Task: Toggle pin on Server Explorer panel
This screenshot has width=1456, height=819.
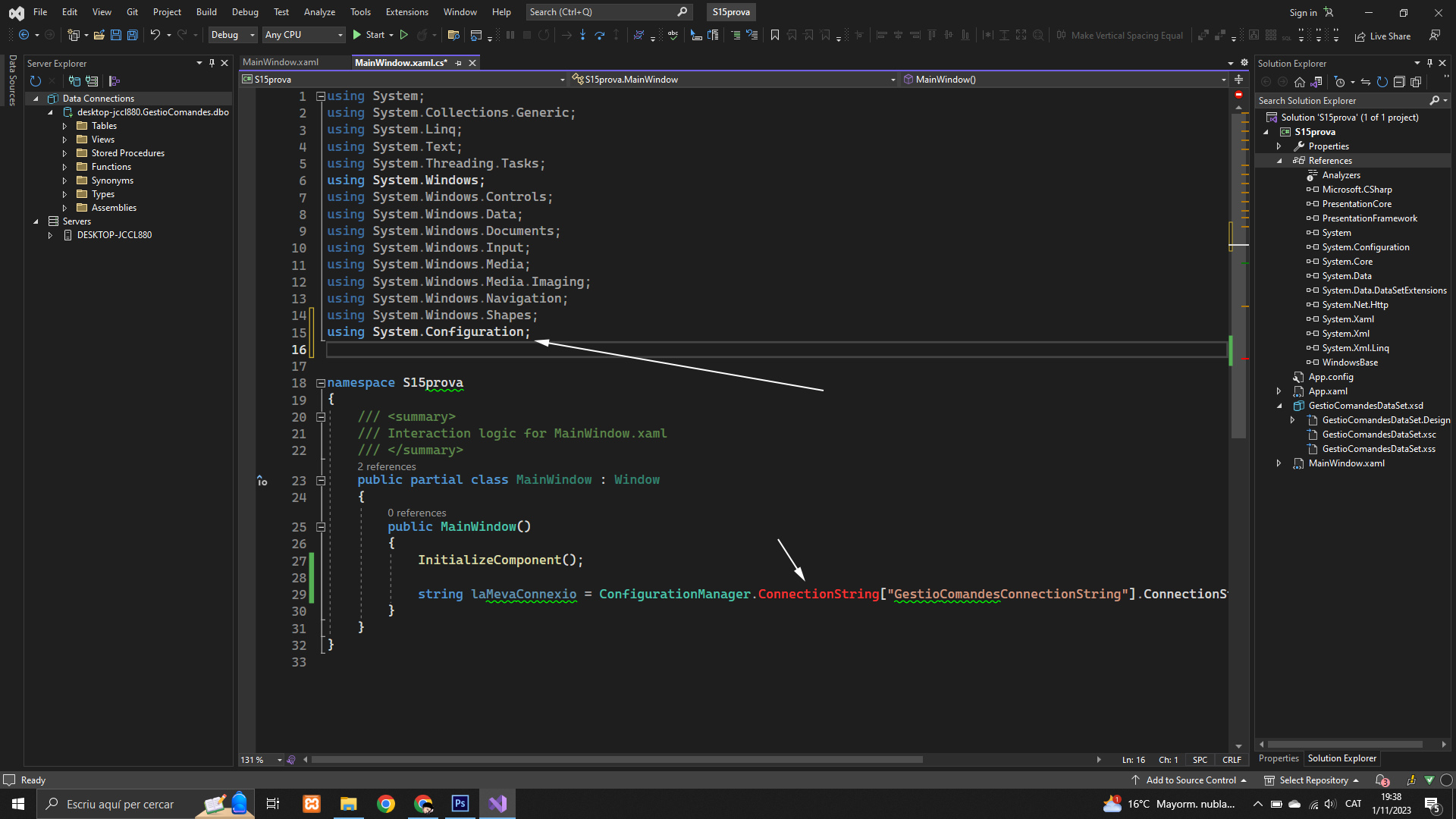Action: [212, 63]
